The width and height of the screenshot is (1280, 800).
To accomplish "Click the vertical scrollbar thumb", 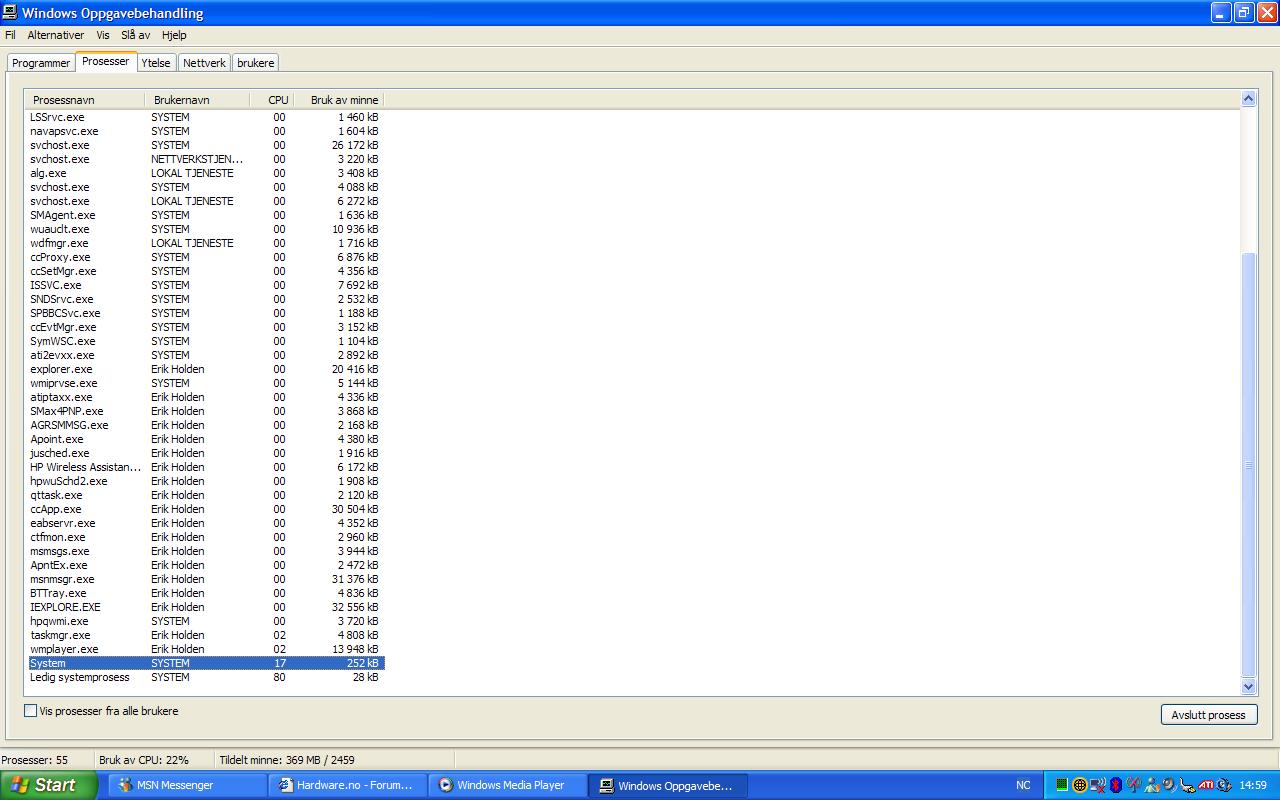I will (1248, 465).
